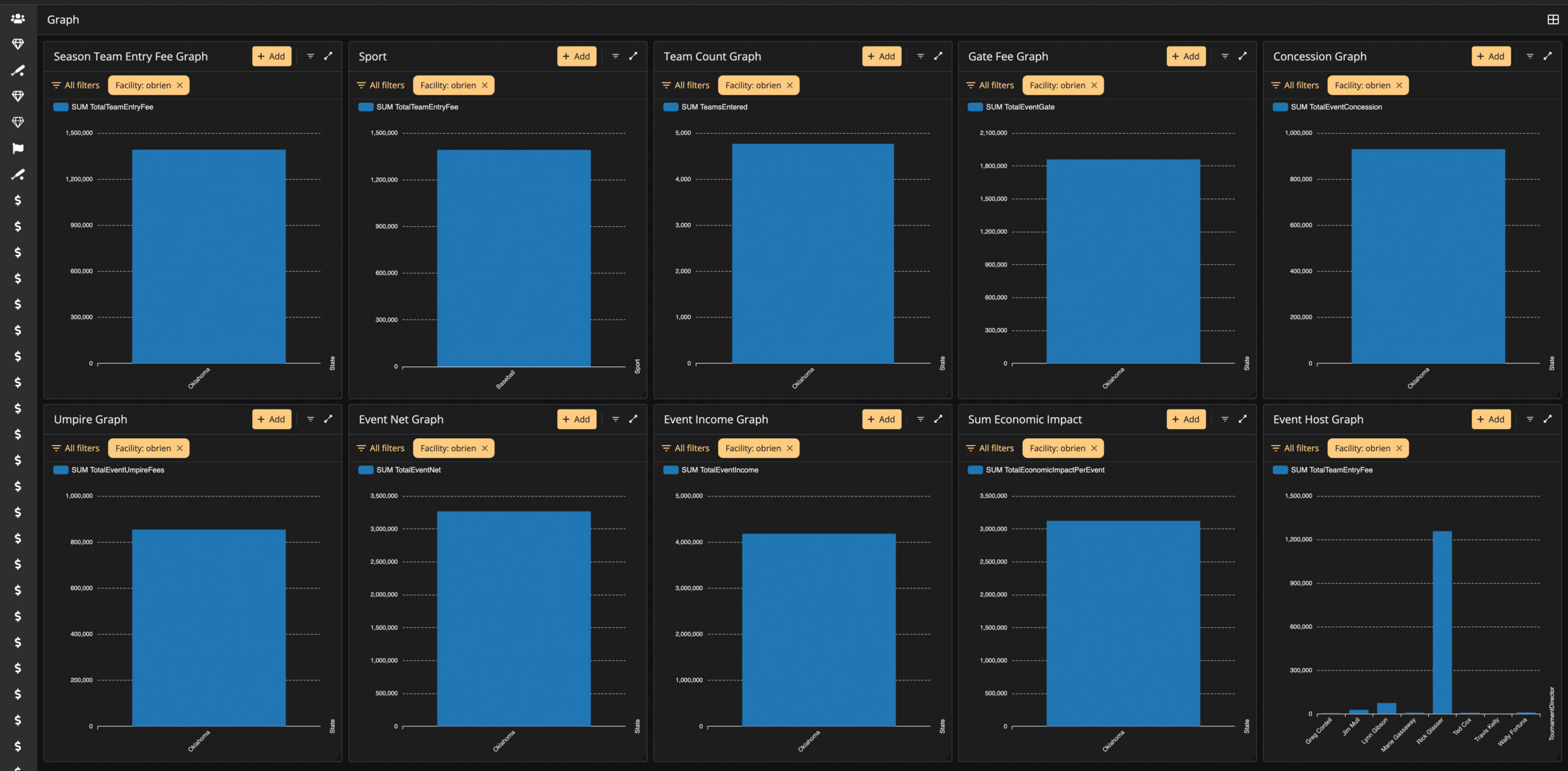The image size is (1568, 771).
Task: Open filter icon on Event Income Graph header
Action: pos(921,419)
